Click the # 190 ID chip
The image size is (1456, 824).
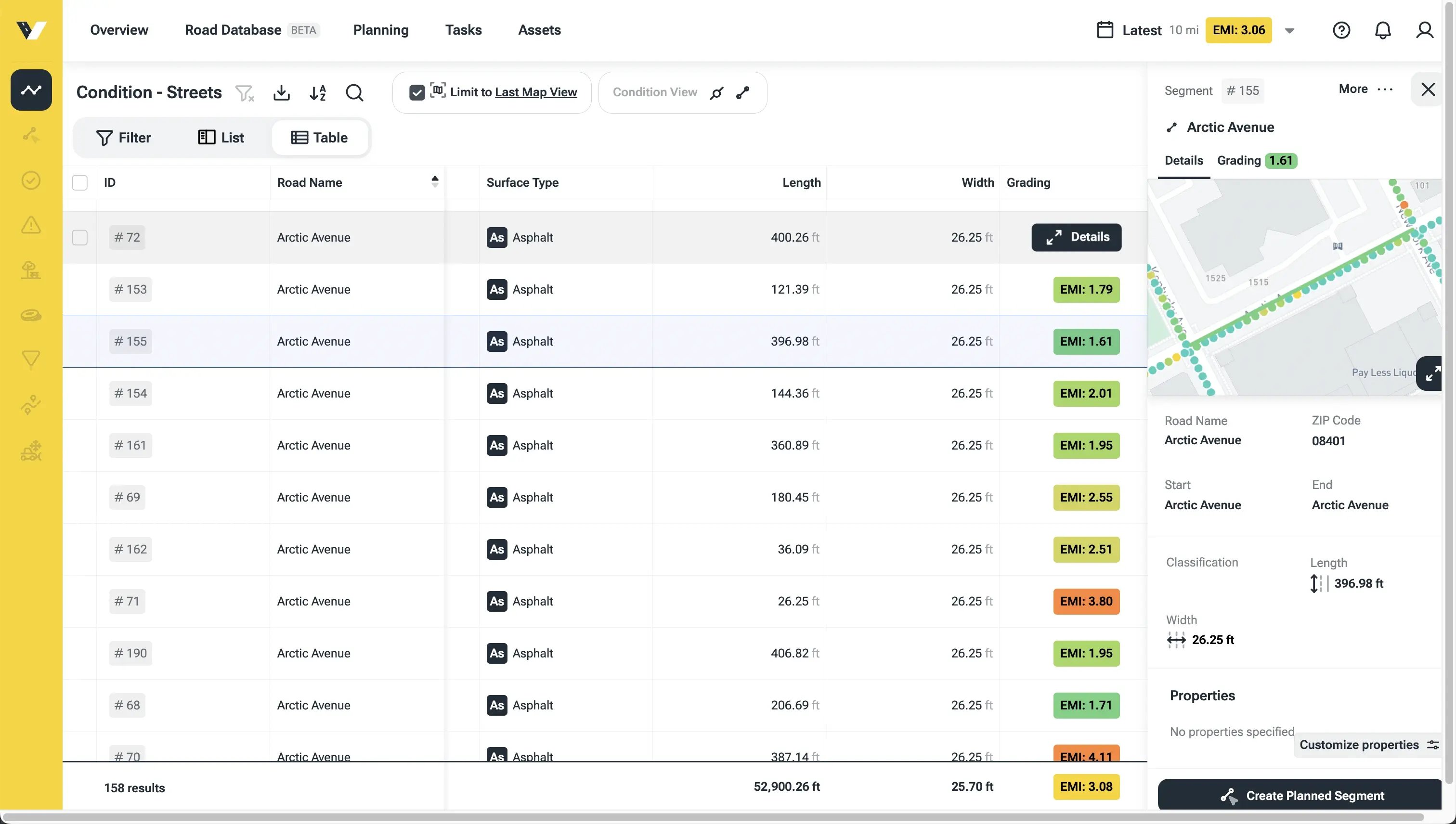point(130,653)
